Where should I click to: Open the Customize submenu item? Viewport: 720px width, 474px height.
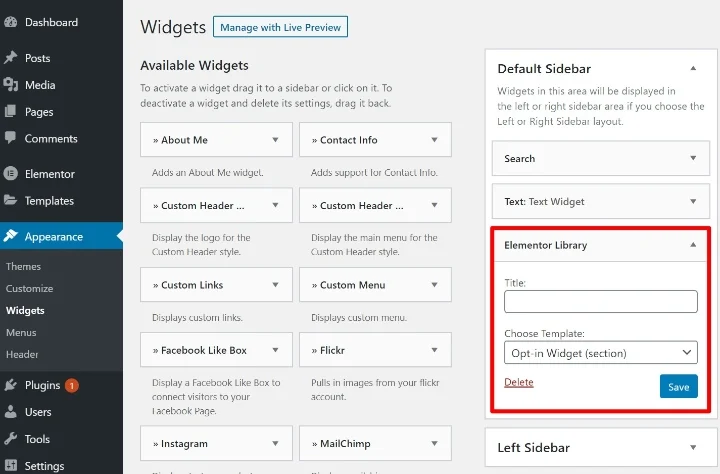pos(29,289)
